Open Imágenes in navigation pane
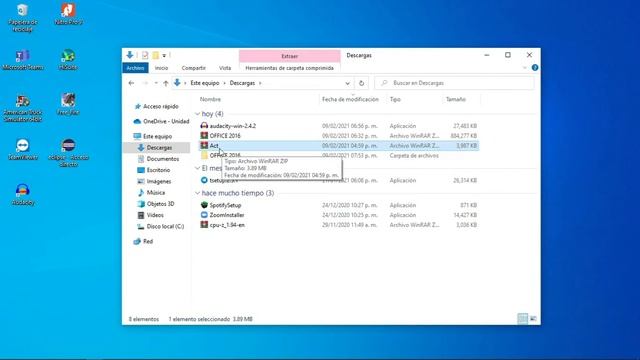This screenshot has height=360, width=640. pyautogui.click(x=154, y=181)
